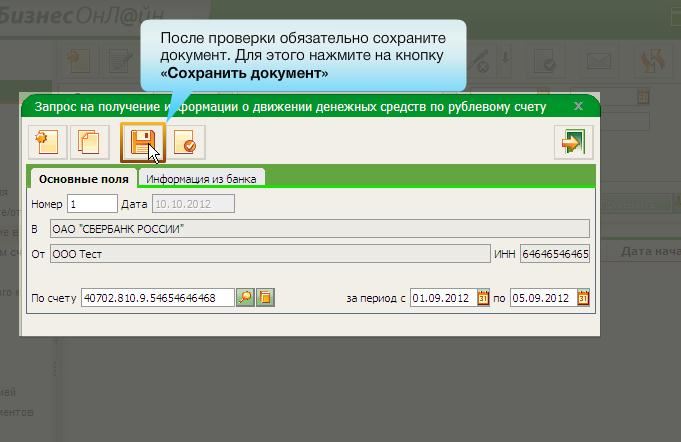Screen dimensions: 681x442
Task: Click edit document icon in background toolbar
Action: pos(120,61)
